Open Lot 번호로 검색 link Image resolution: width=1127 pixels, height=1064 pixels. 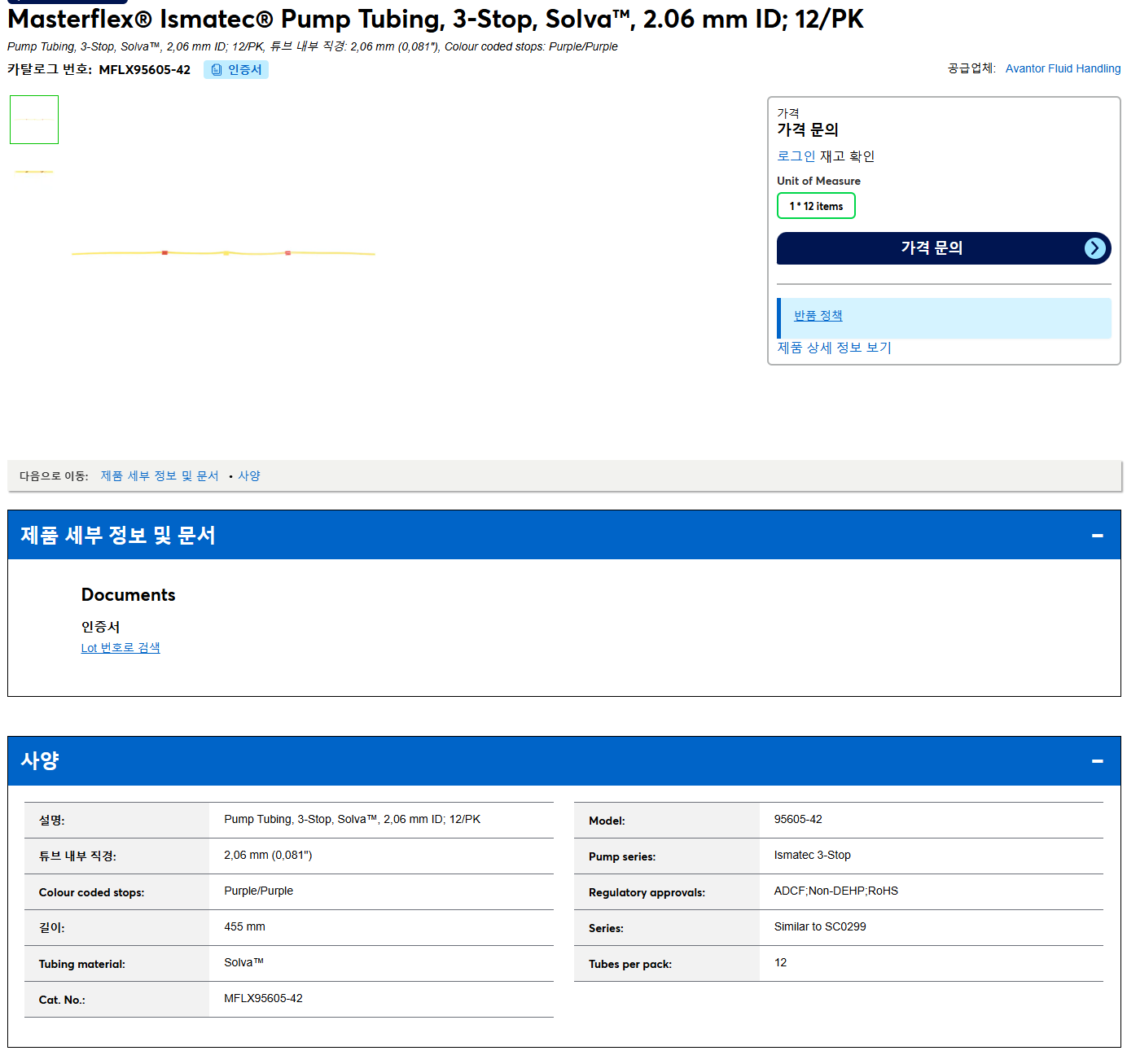coord(121,648)
